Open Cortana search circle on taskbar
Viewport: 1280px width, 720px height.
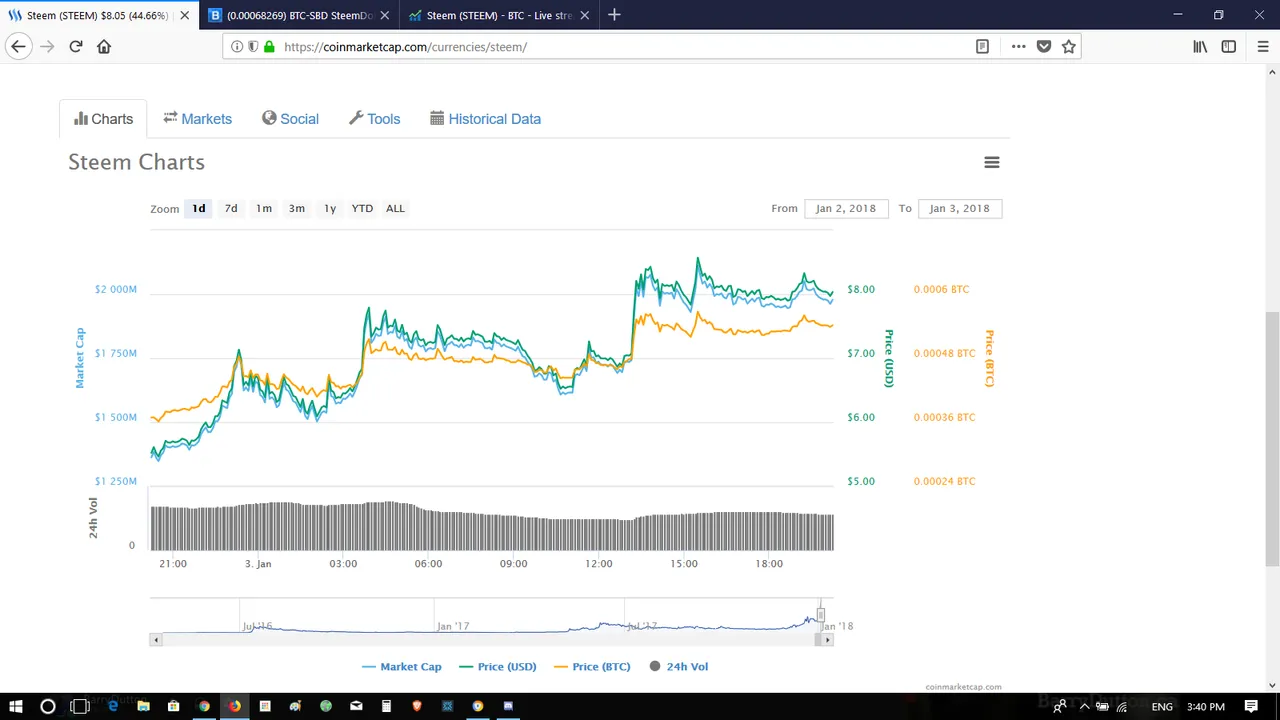coord(47,706)
